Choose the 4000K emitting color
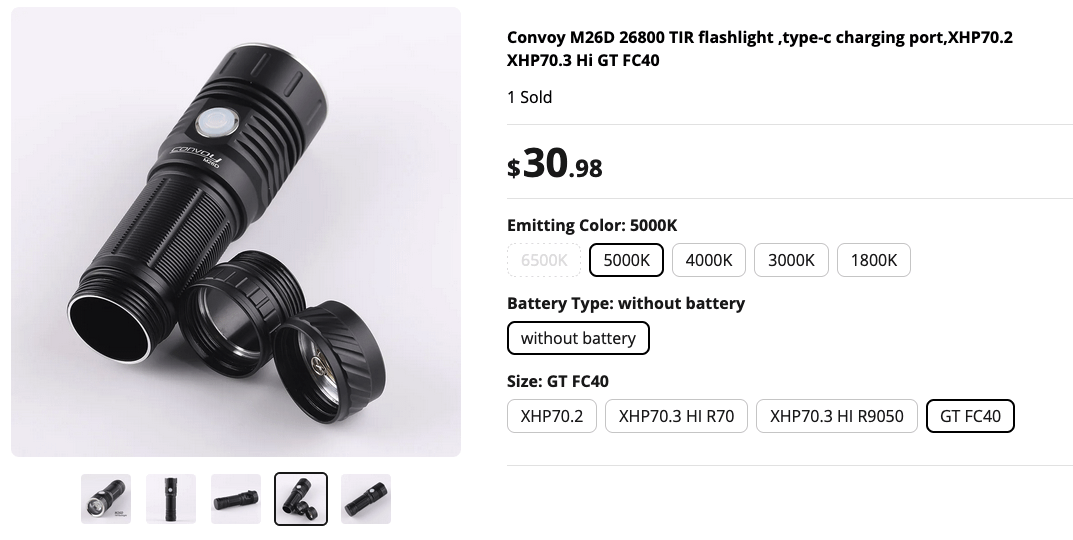Image resolution: width=1073 pixels, height=540 pixels. coord(709,260)
